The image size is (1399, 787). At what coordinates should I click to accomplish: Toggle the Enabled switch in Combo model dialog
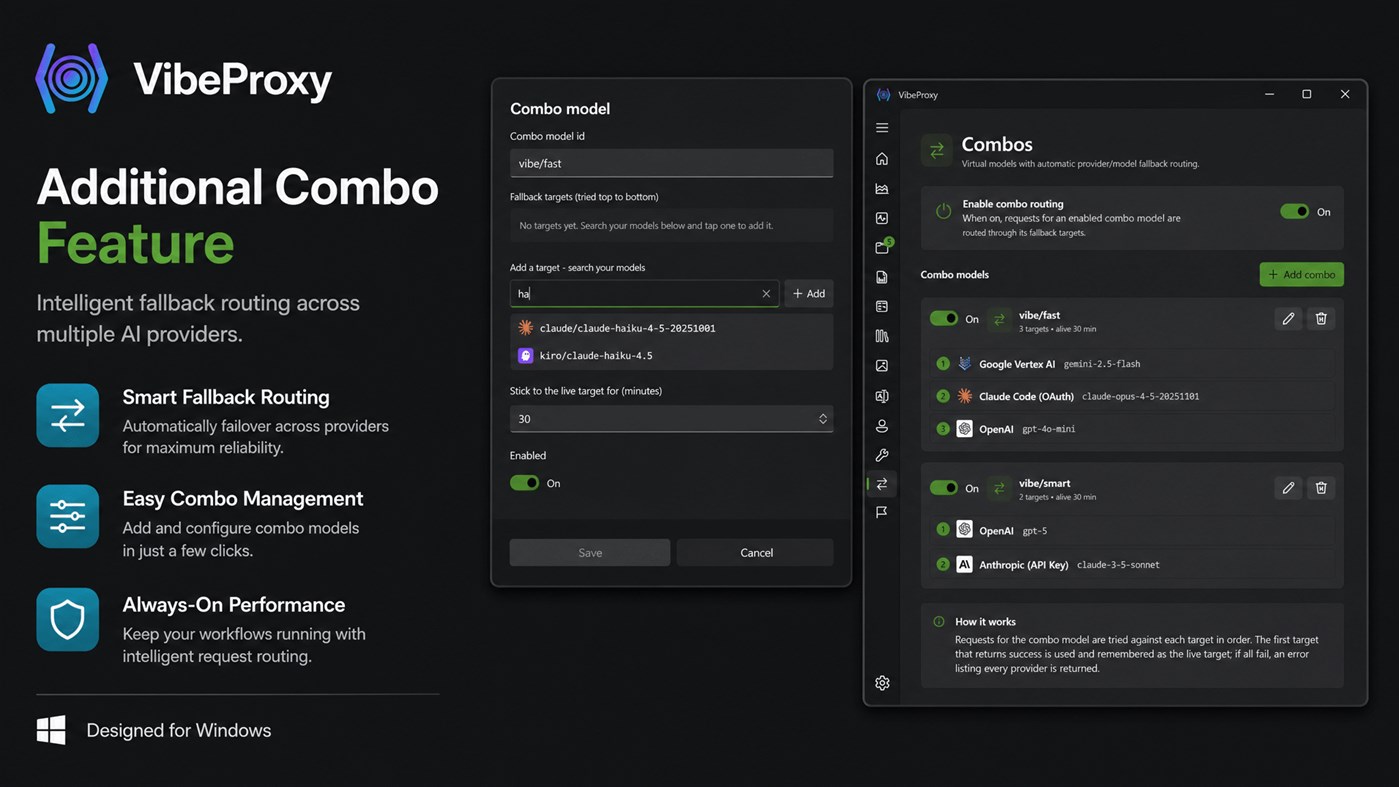[x=525, y=483]
